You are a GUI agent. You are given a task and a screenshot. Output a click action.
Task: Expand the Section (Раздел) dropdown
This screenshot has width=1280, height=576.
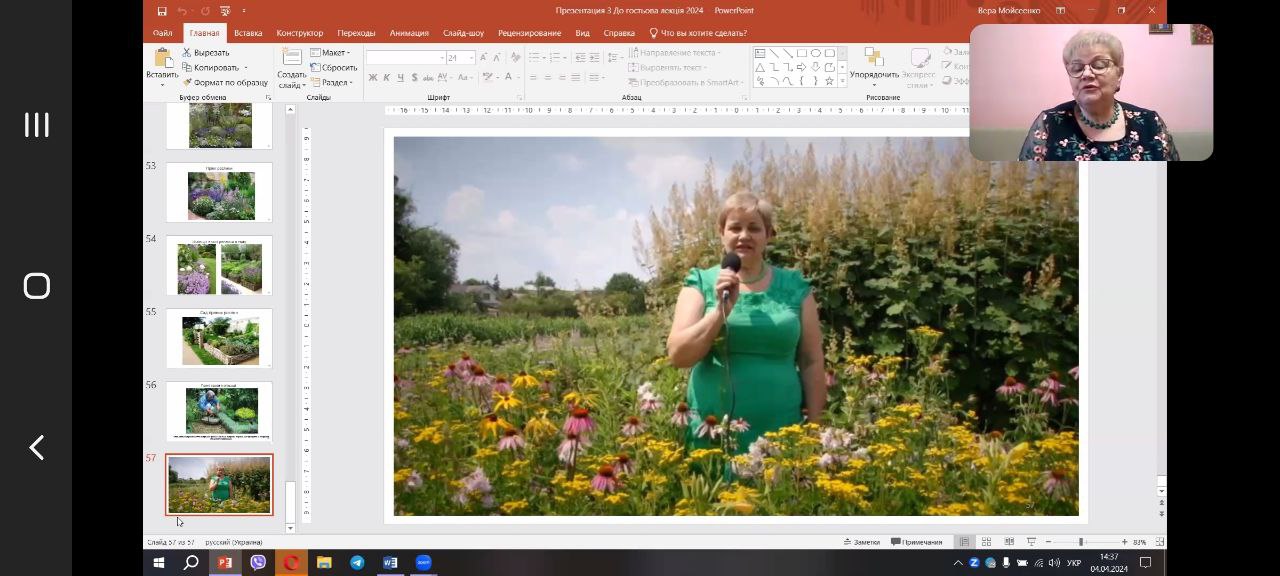coord(333,83)
